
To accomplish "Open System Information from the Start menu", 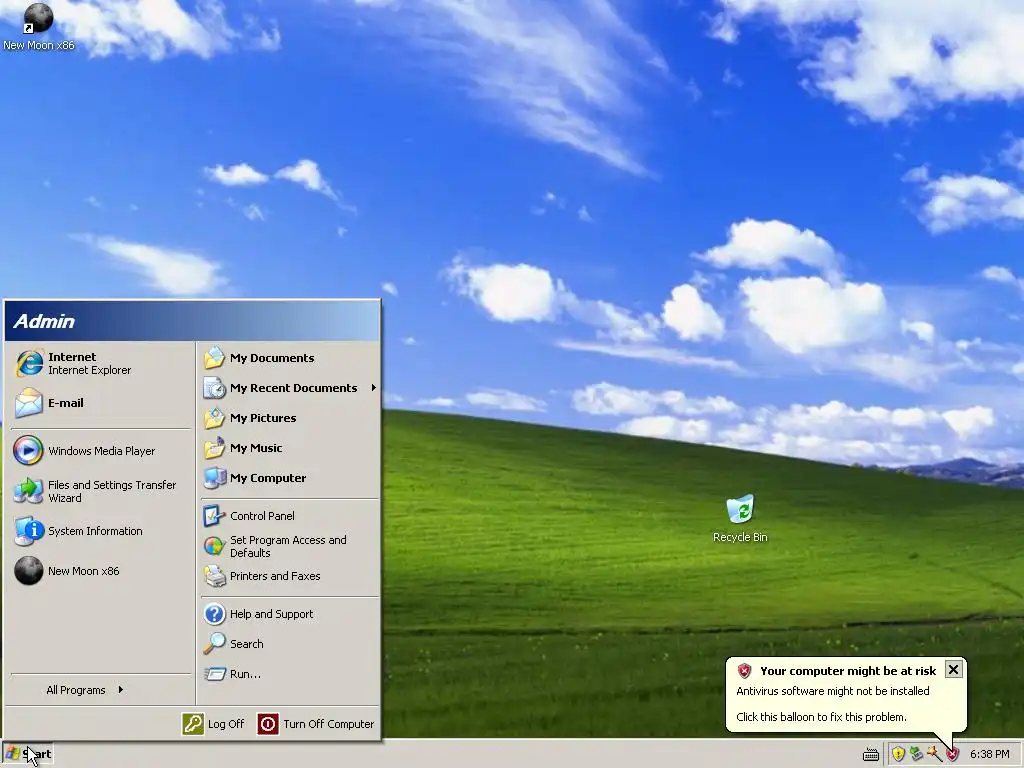I will pos(99,531).
